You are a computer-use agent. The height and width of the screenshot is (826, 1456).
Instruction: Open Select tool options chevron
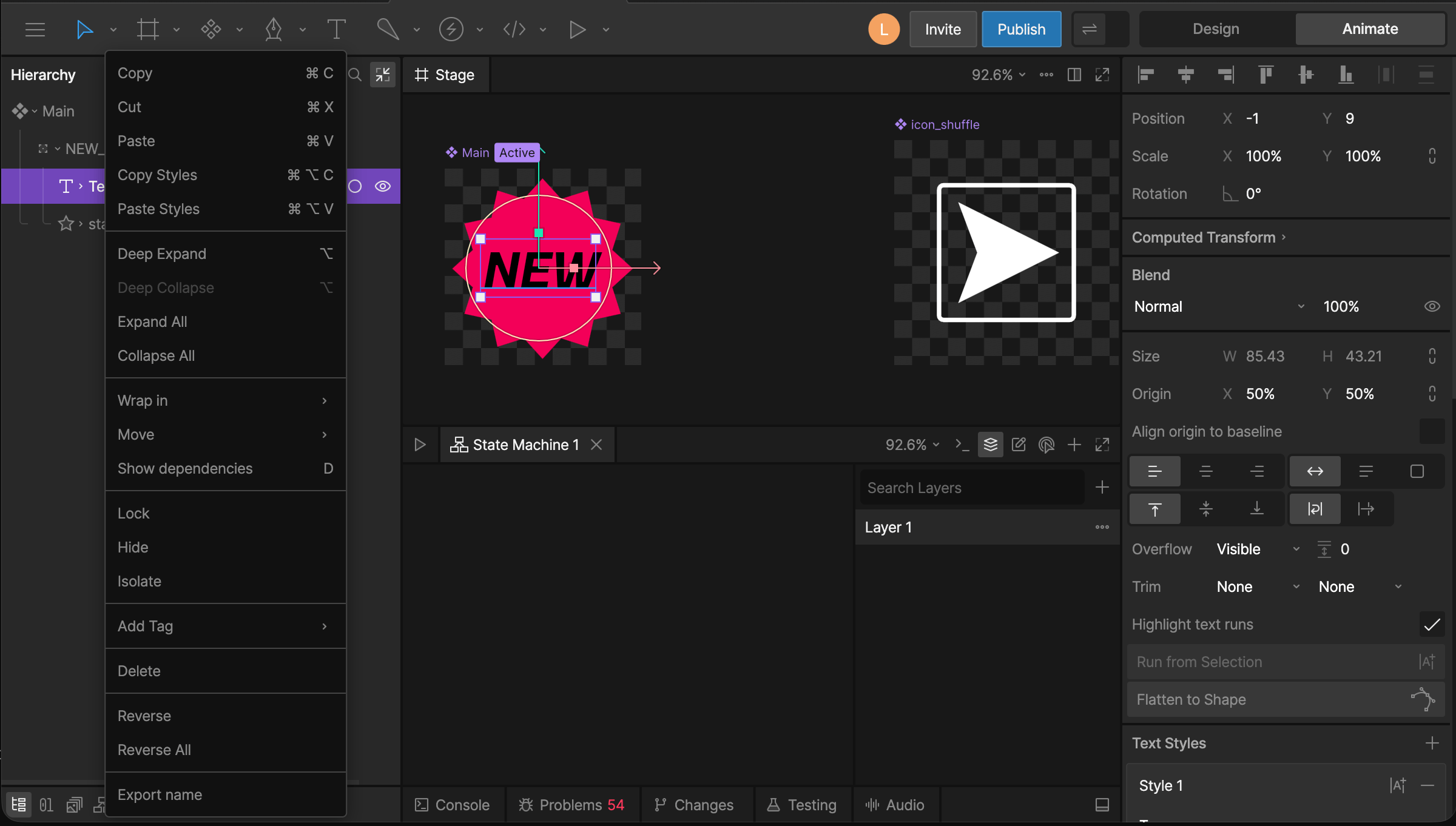113,29
